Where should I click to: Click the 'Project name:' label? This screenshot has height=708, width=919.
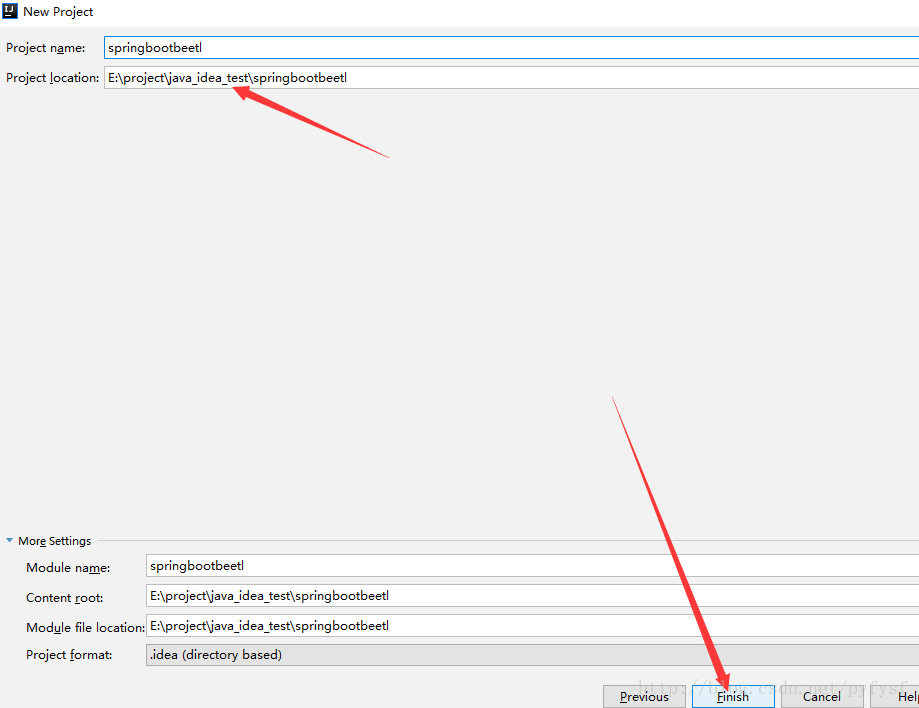pyautogui.click(x=46, y=48)
